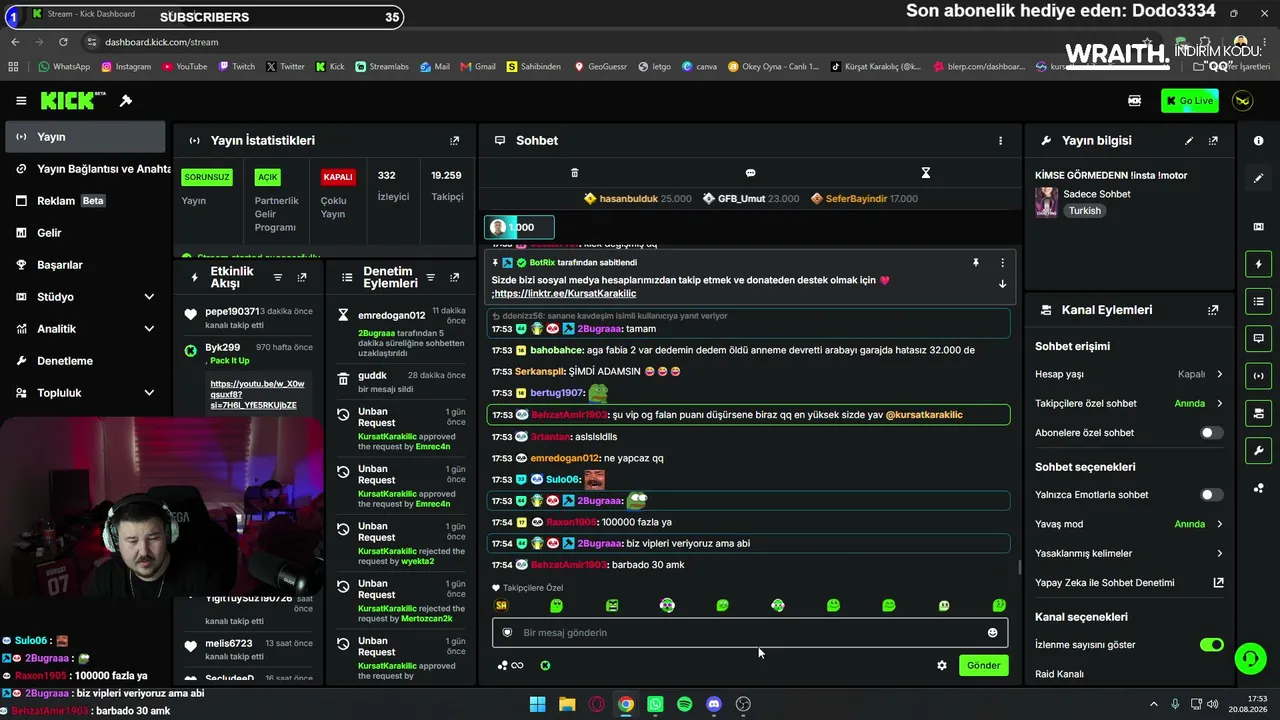Open the emoji picker in message box
Image resolution: width=1280 pixels, height=720 pixels.
coord(992,632)
